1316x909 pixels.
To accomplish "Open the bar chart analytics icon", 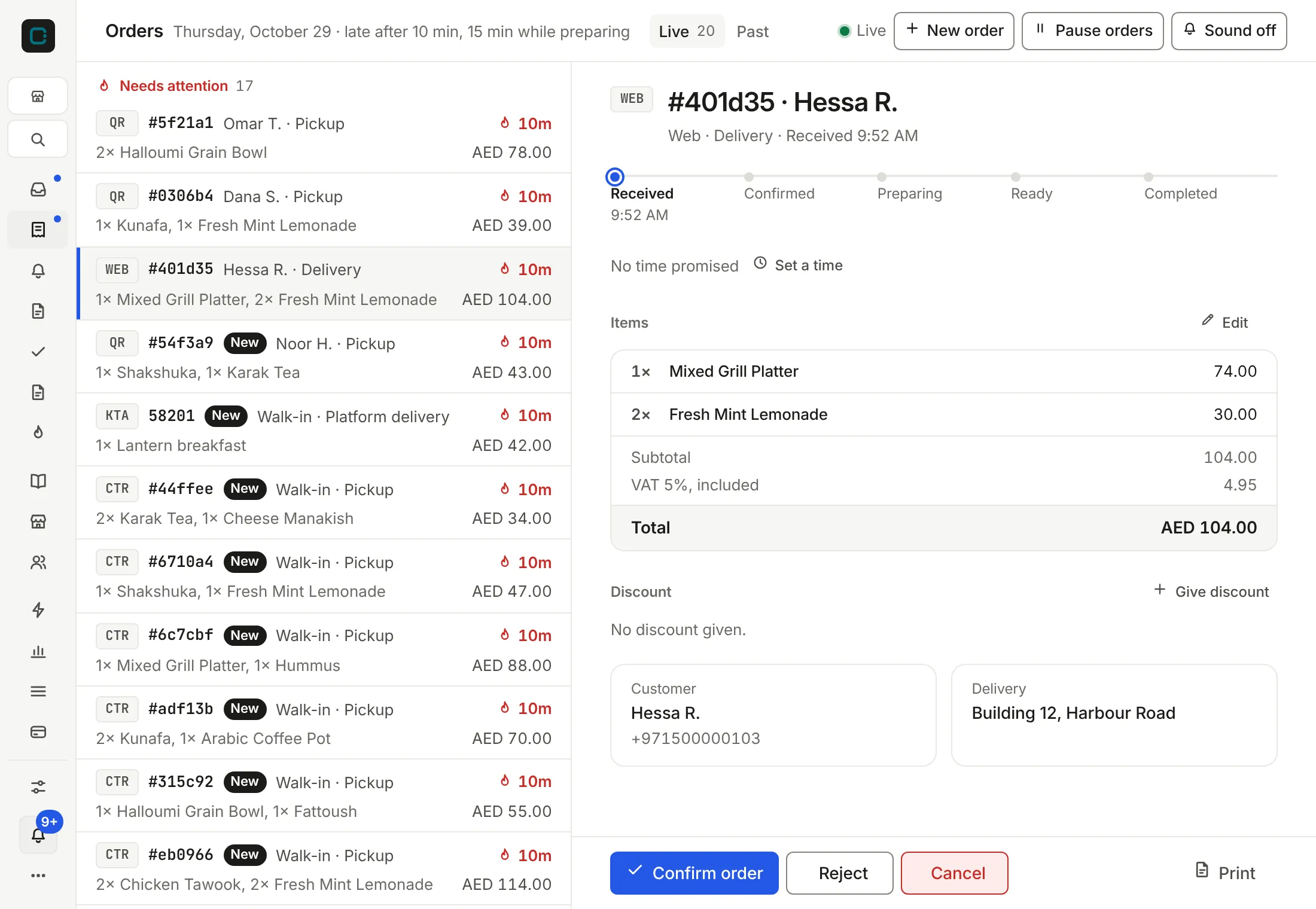I will click(x=38, y=651).
